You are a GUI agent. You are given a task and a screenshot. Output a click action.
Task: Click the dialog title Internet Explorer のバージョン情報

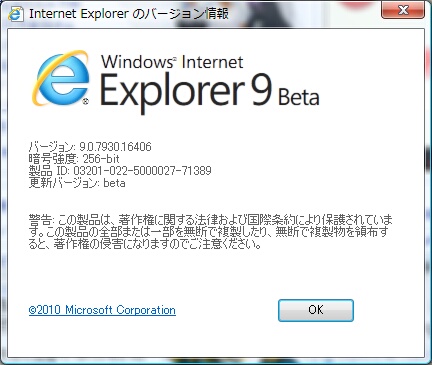tap(129, 14)
